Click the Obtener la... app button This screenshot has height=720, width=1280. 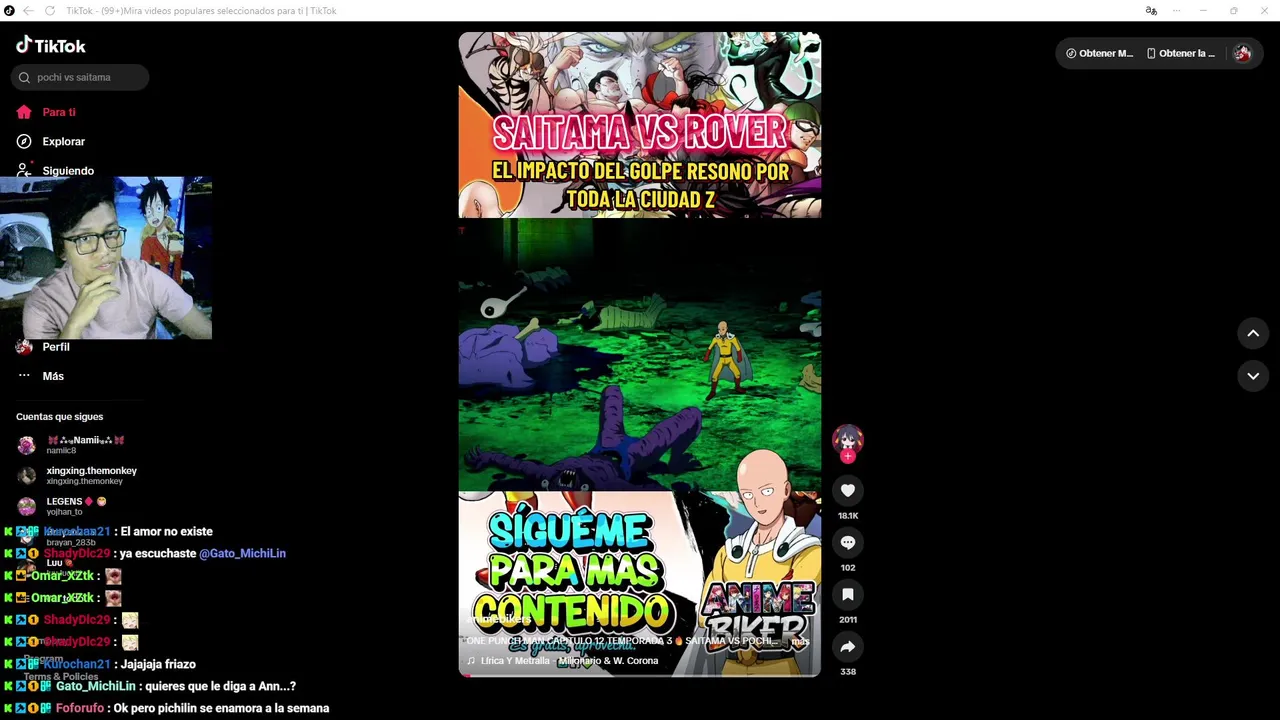click(x=1181, y=53)
